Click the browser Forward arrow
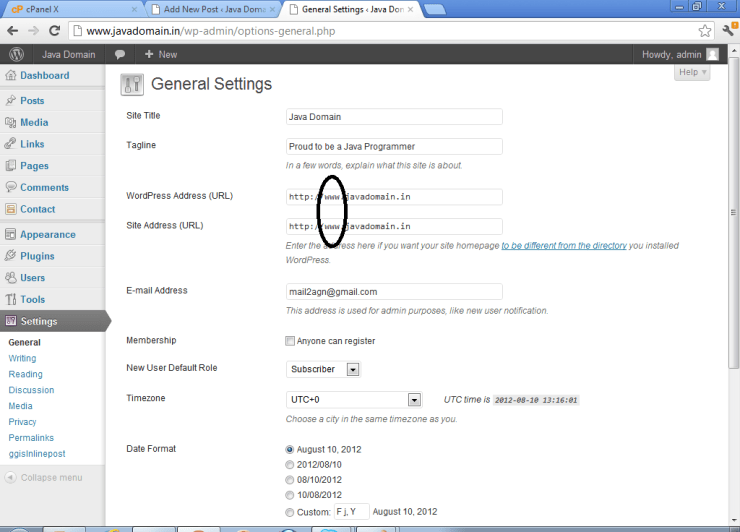Viewport: 740px width, 532px height. (x=34, y=31)
